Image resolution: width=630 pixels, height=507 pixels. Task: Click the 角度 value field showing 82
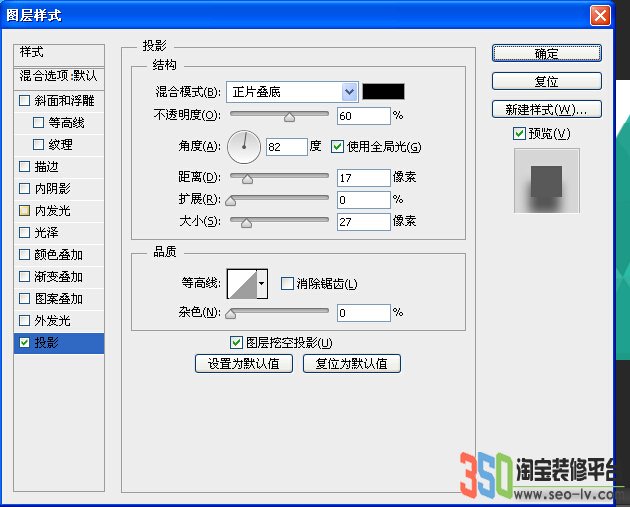click(286, 147)
